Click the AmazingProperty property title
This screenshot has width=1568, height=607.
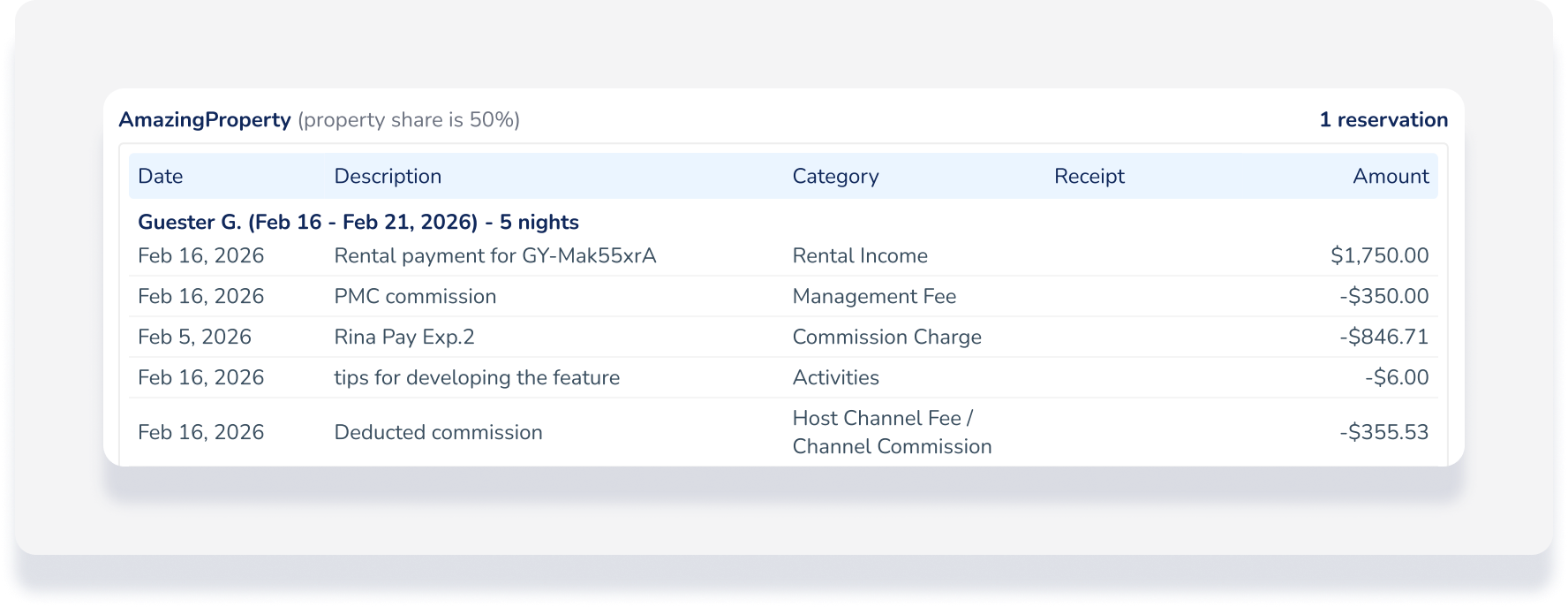point(205,120)
